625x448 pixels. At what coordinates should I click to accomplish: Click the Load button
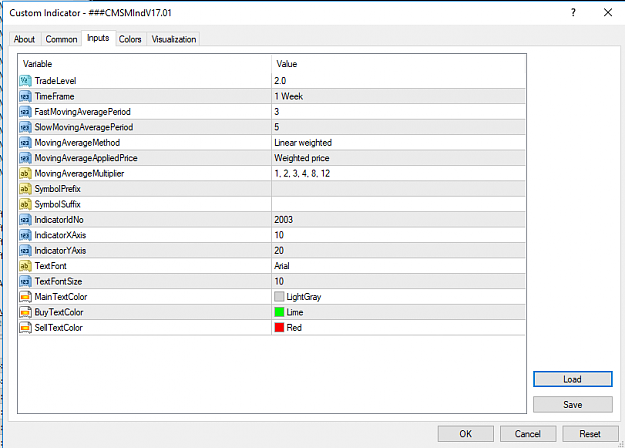coord(572,379)
